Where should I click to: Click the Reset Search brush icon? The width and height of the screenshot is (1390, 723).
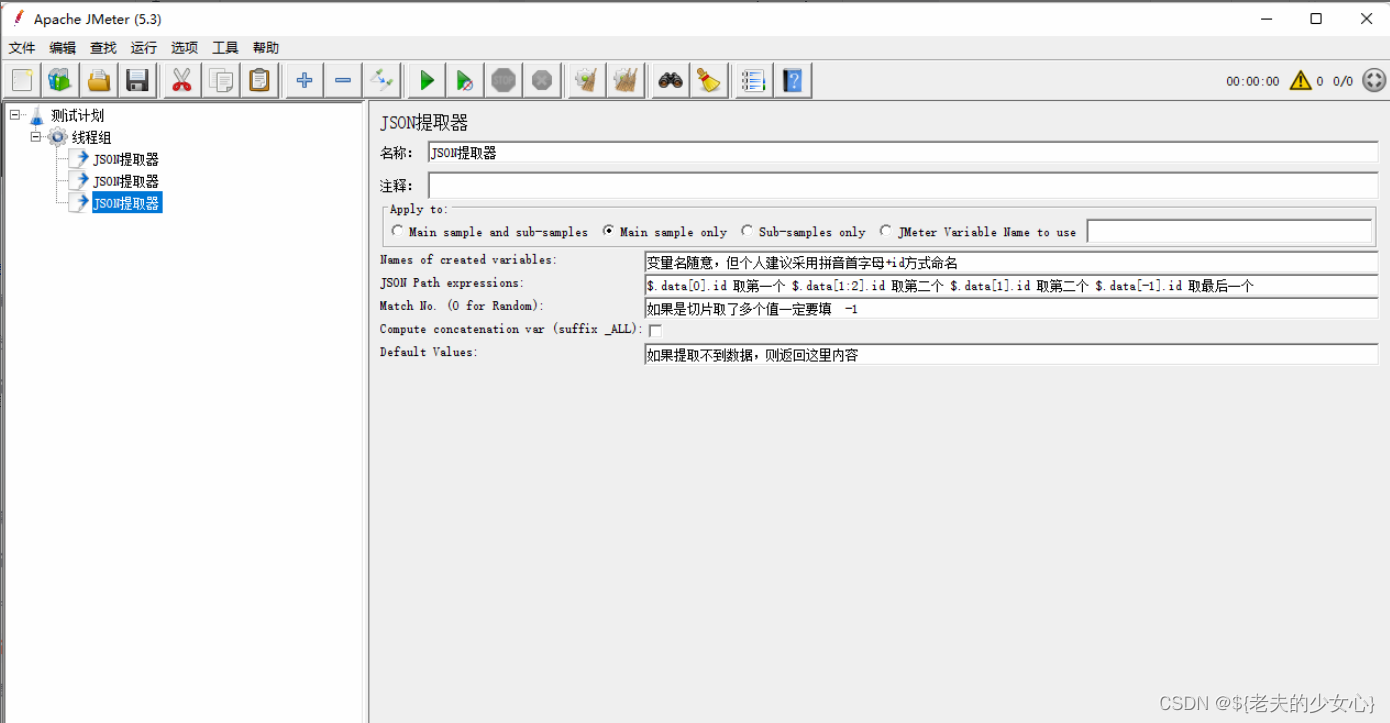pyautogui.click(x=709, y=80)
